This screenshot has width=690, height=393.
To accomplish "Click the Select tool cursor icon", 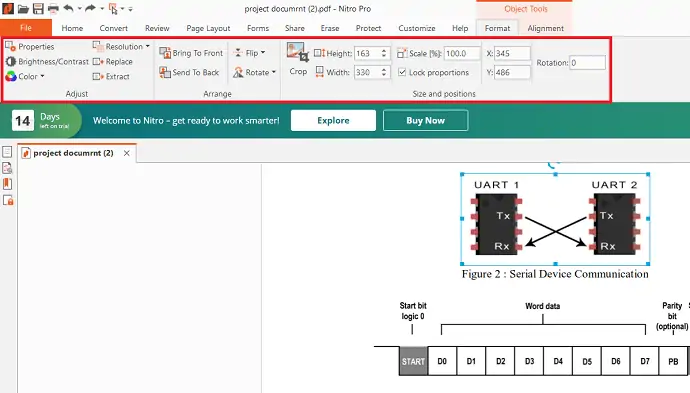I will [x=113, y=8].
